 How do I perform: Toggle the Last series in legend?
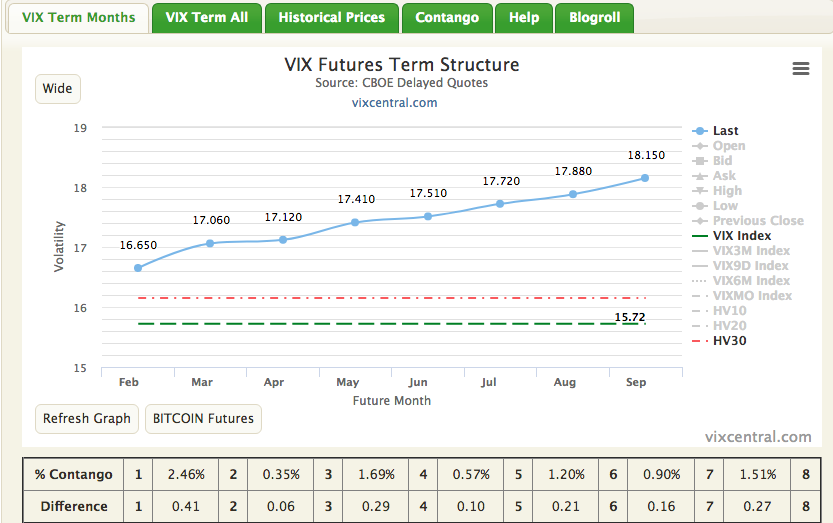(725, 131)
